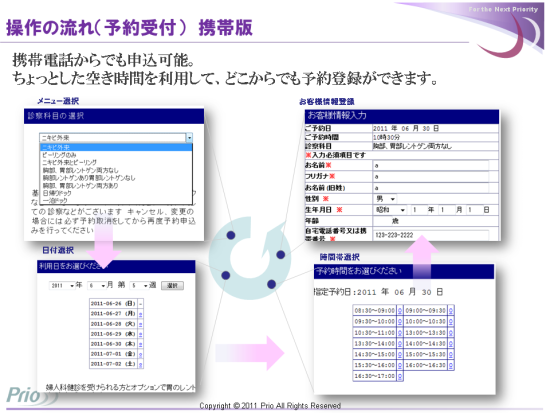Select the link for 2011-06-30 date

coord(141,344)
